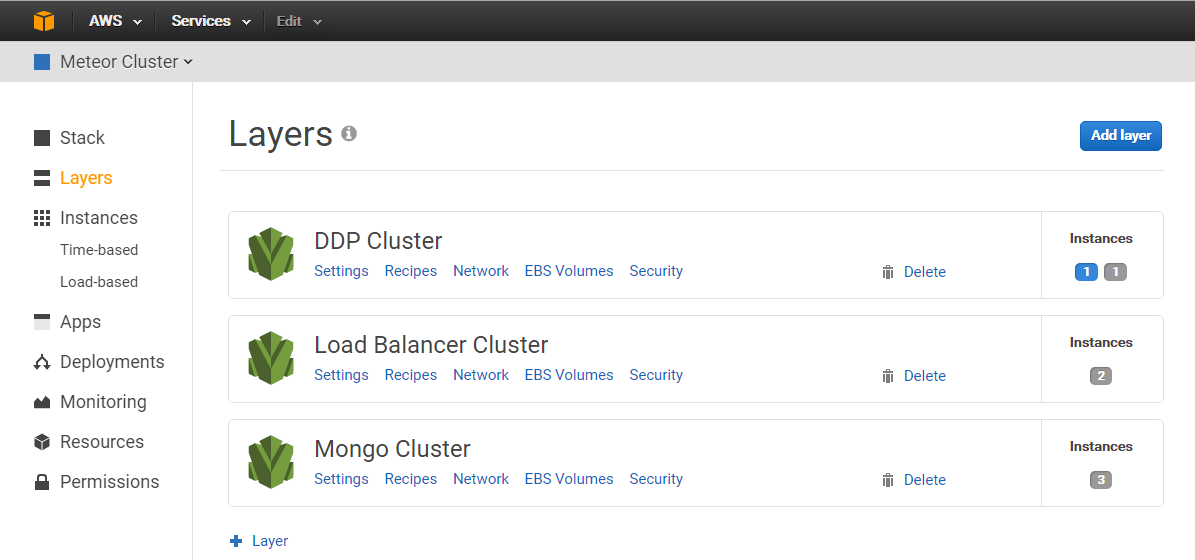
Task: Click instance count badge 2 for Load Balancer
Action: point(1100,376)
